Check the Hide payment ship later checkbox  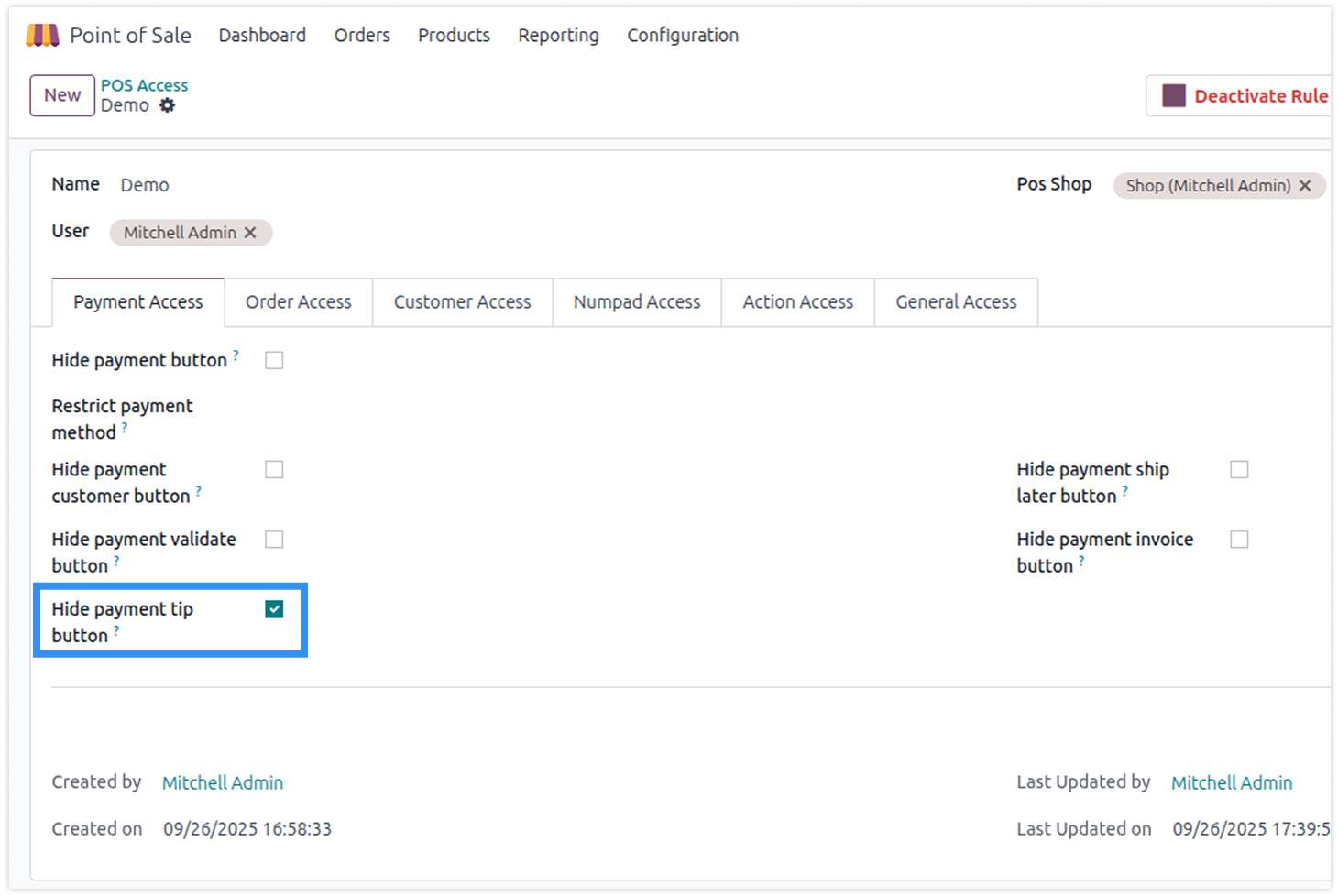1239,469
